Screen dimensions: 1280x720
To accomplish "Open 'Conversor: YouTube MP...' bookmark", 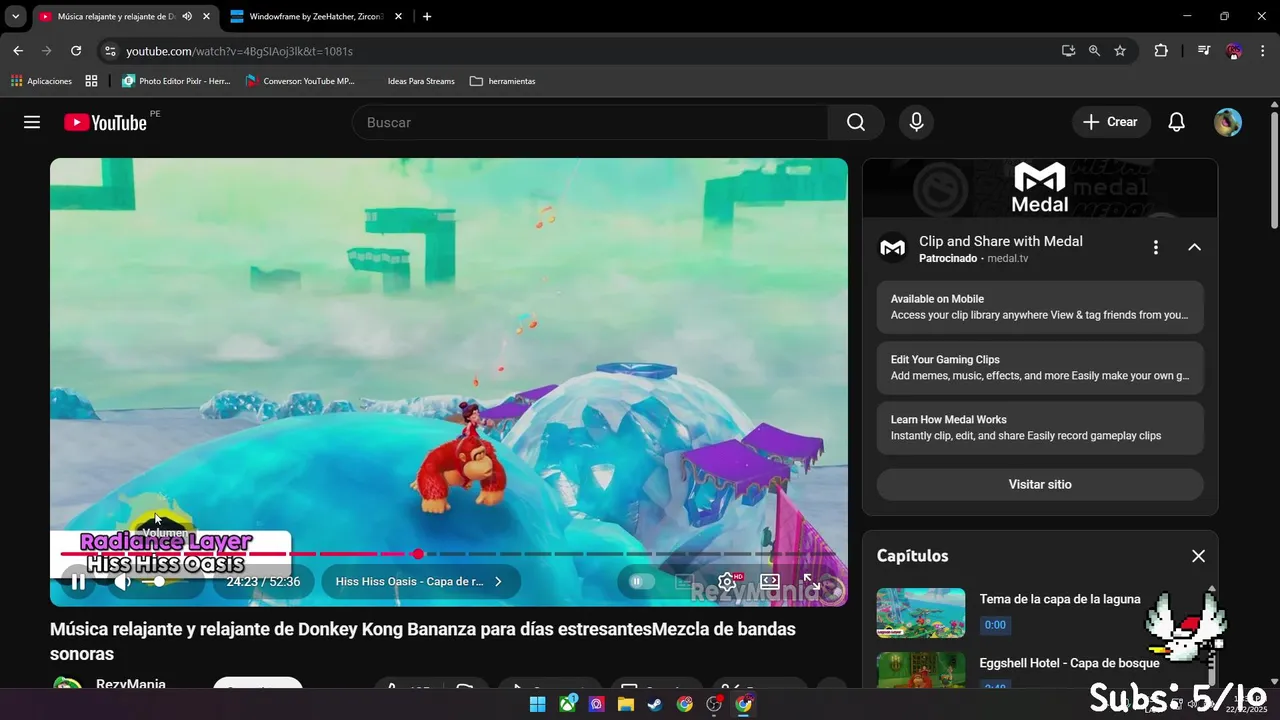I will pos(301,81).
